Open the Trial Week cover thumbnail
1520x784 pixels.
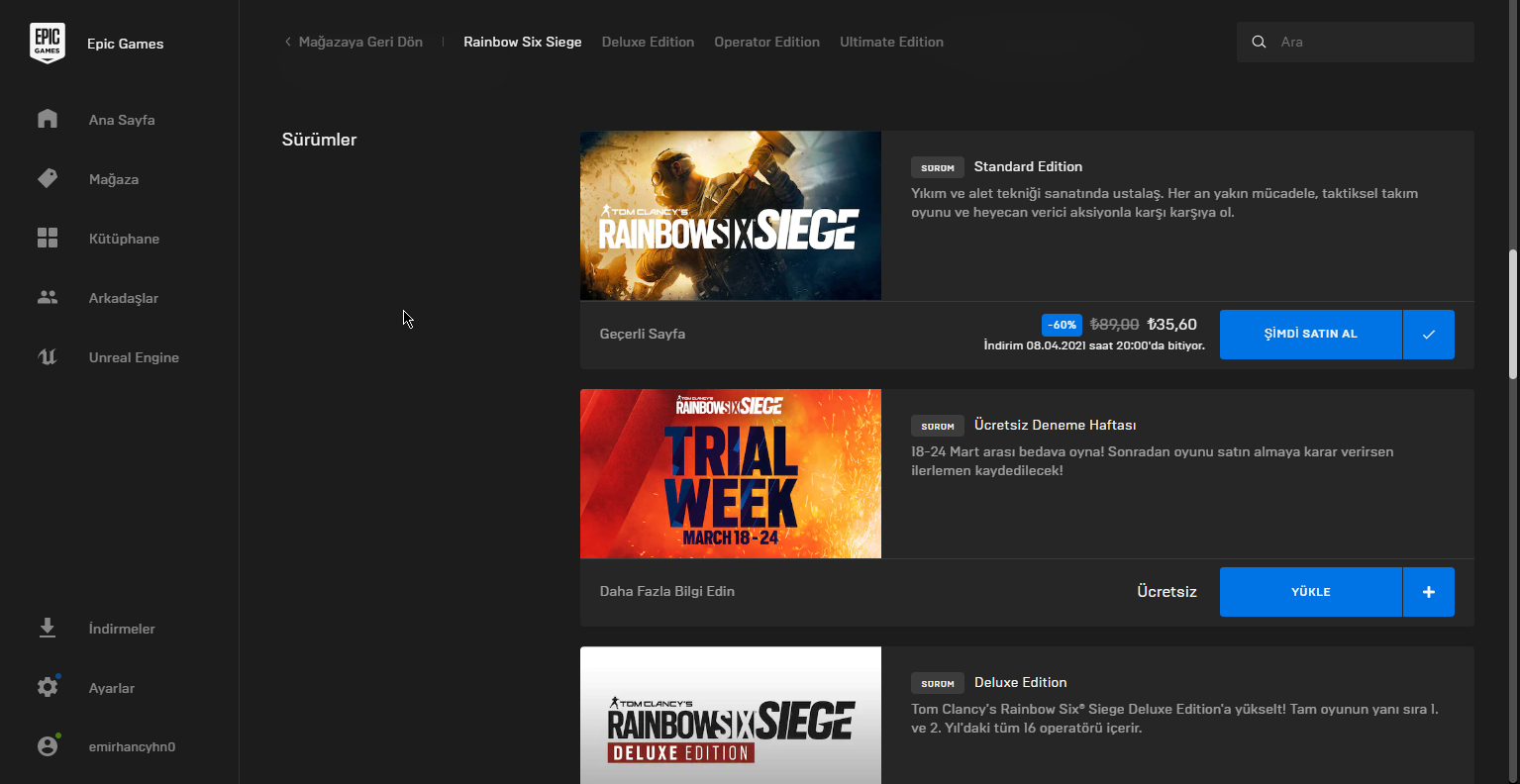(x=731, y=473)
